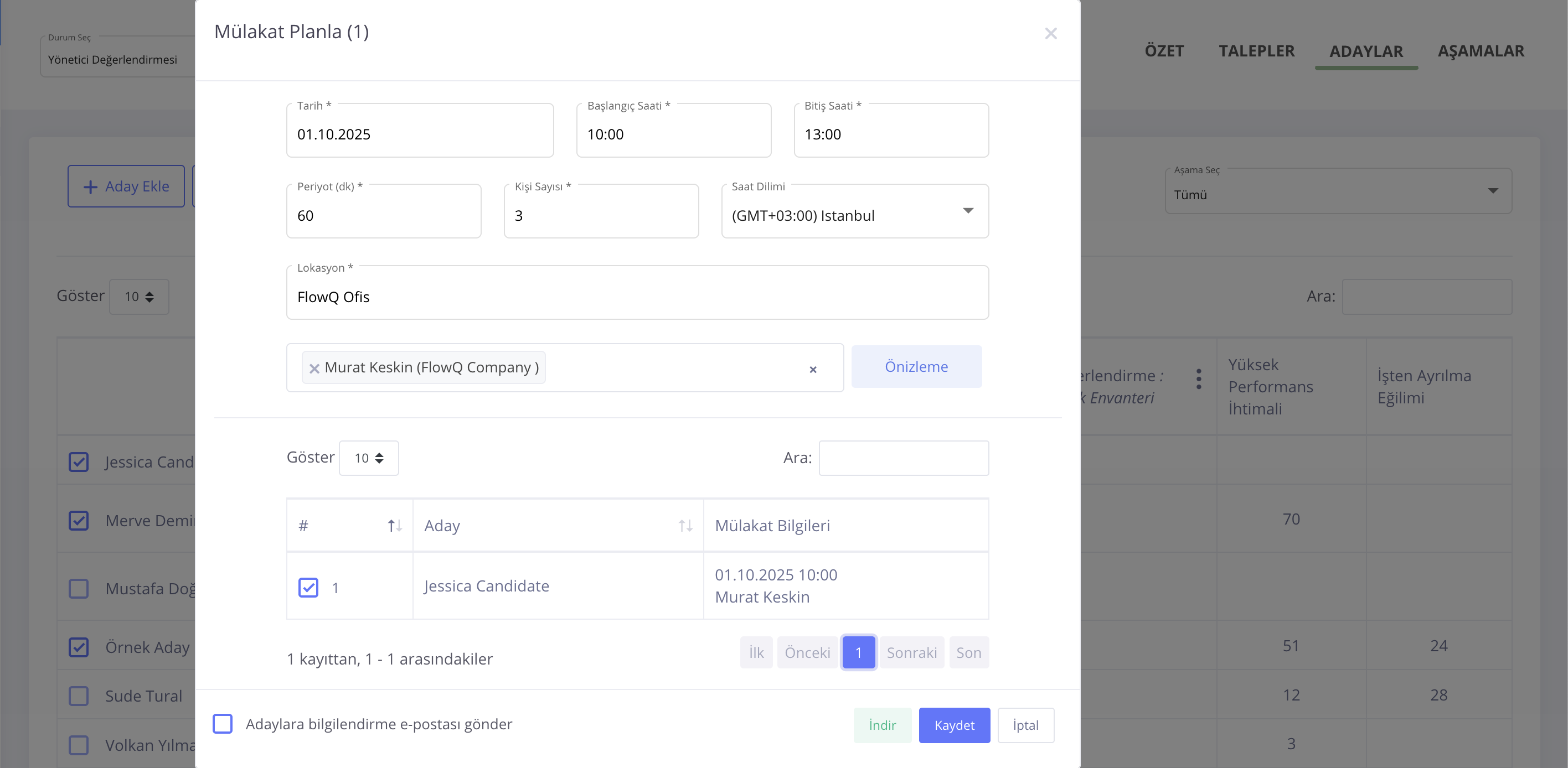Click the Saat Dilimi dropdown arrow

tap(968, 210)
